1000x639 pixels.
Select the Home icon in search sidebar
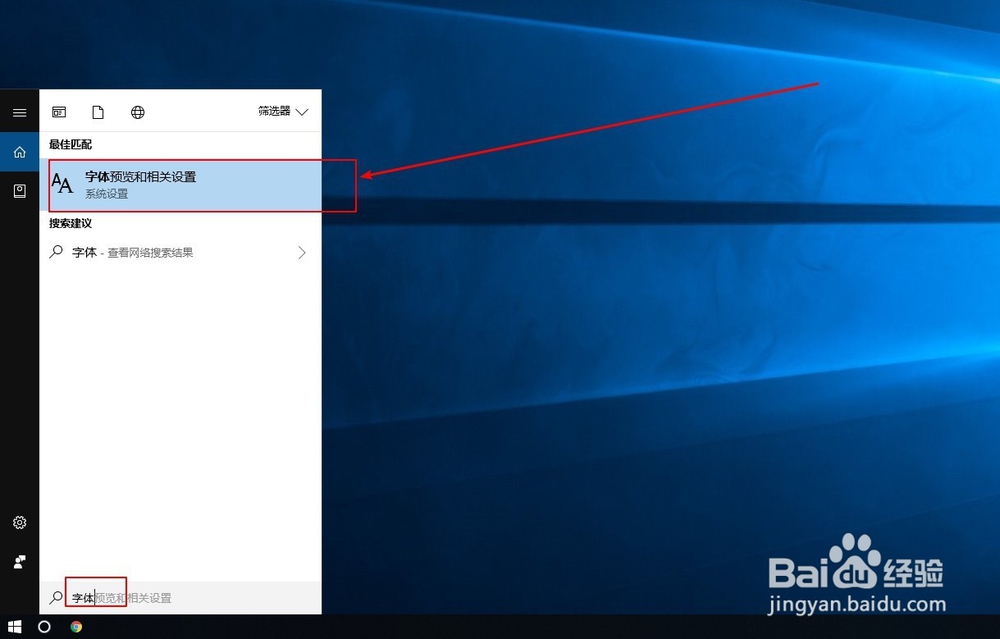pos(20,152)
